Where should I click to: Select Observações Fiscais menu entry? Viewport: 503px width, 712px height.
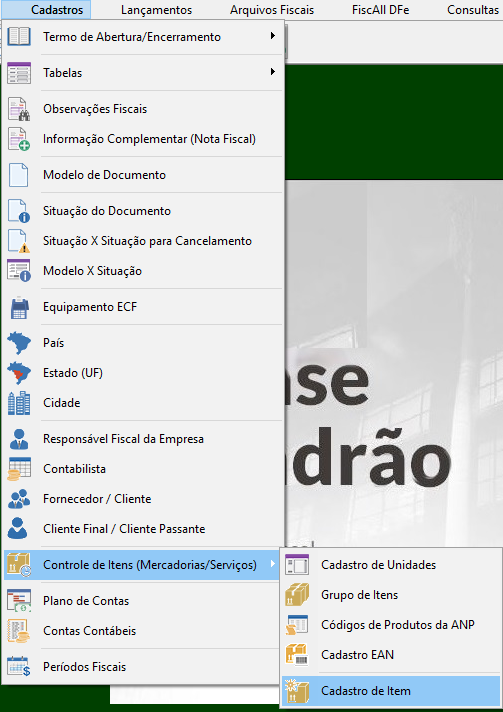click(143, 109)
